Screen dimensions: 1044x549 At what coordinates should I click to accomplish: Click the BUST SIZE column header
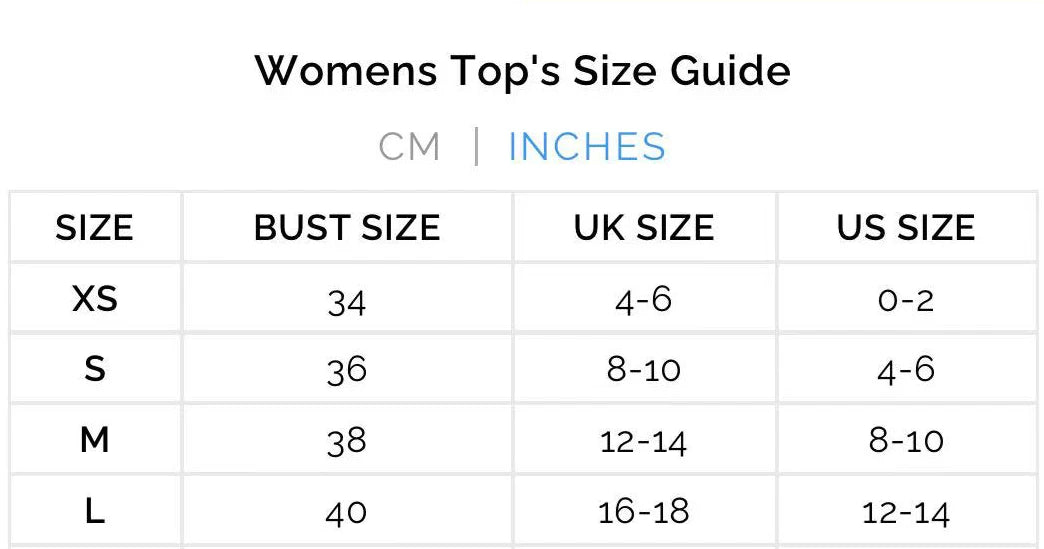point(347,228)
